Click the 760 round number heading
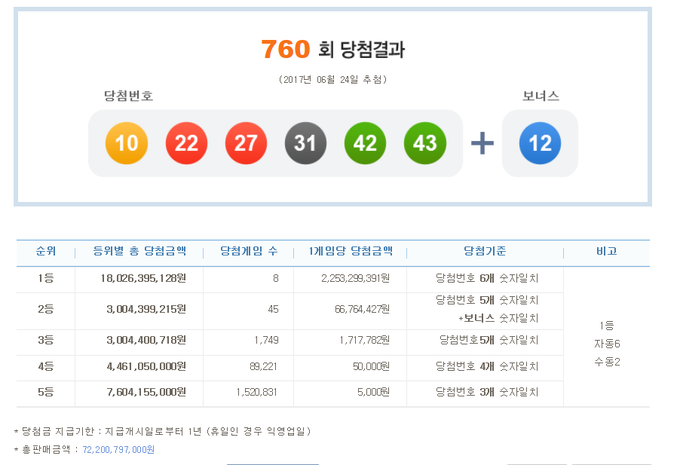 click(283, 48)
